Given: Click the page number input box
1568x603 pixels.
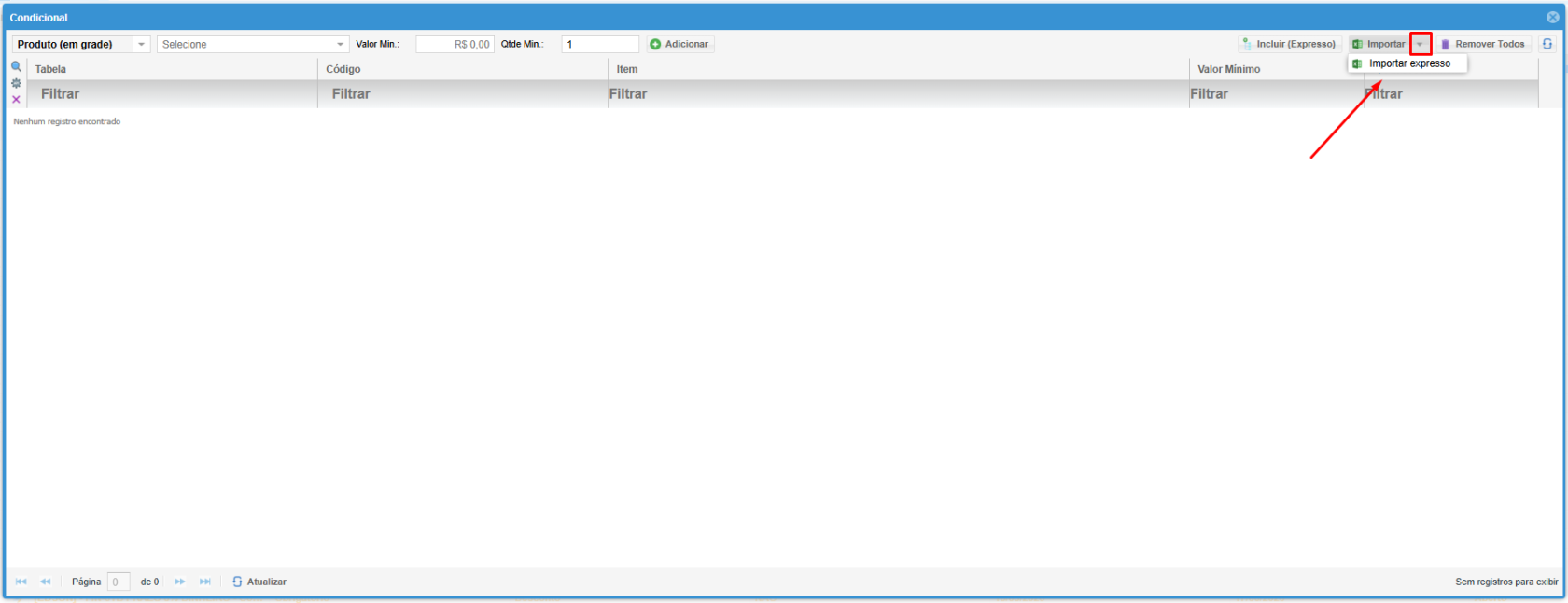Looking at the screenshot, I should coord(119,582).
